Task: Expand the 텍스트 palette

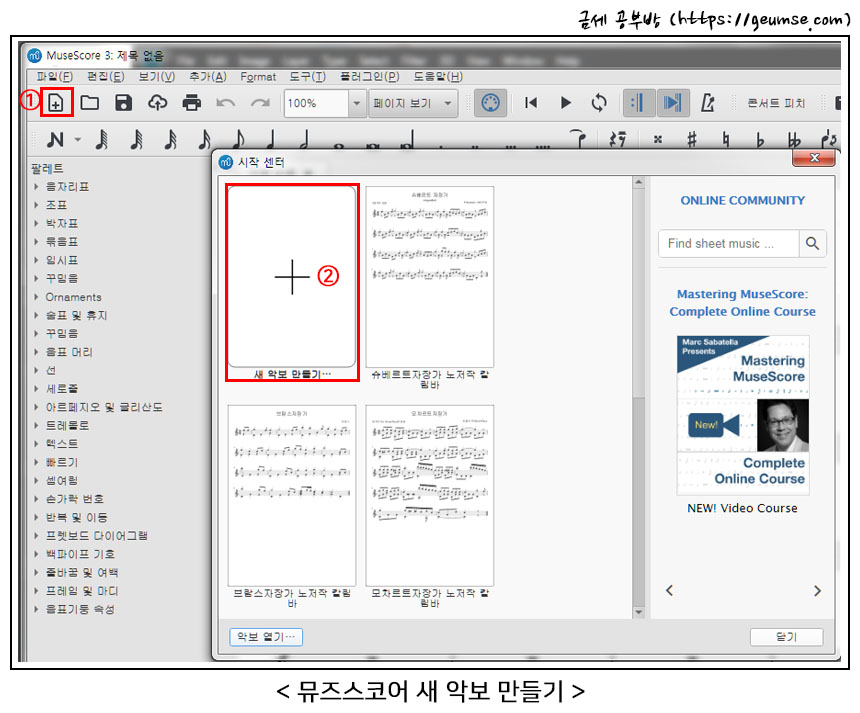Action: [36, 444]
